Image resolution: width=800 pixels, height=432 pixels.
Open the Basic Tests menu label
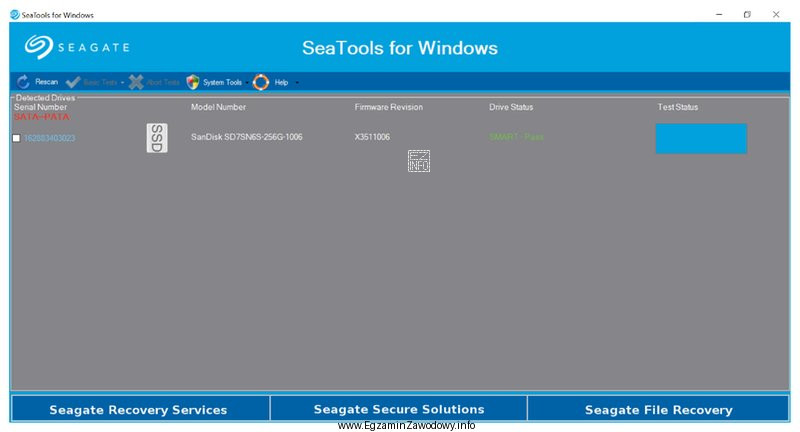pyautogui.click(x=100, y=82)
